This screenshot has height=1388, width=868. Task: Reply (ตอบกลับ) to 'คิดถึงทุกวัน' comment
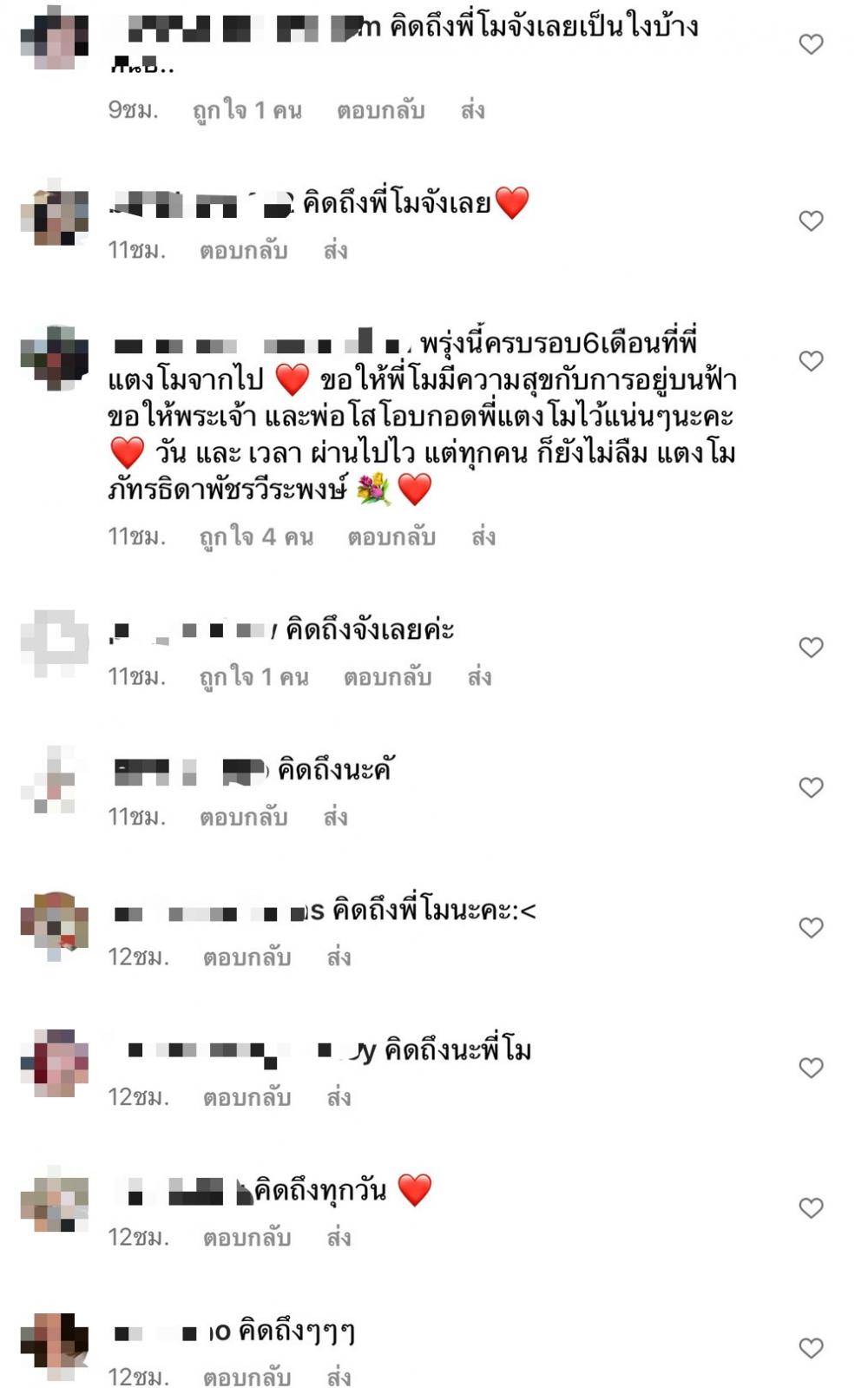(x=247, y=1238)
